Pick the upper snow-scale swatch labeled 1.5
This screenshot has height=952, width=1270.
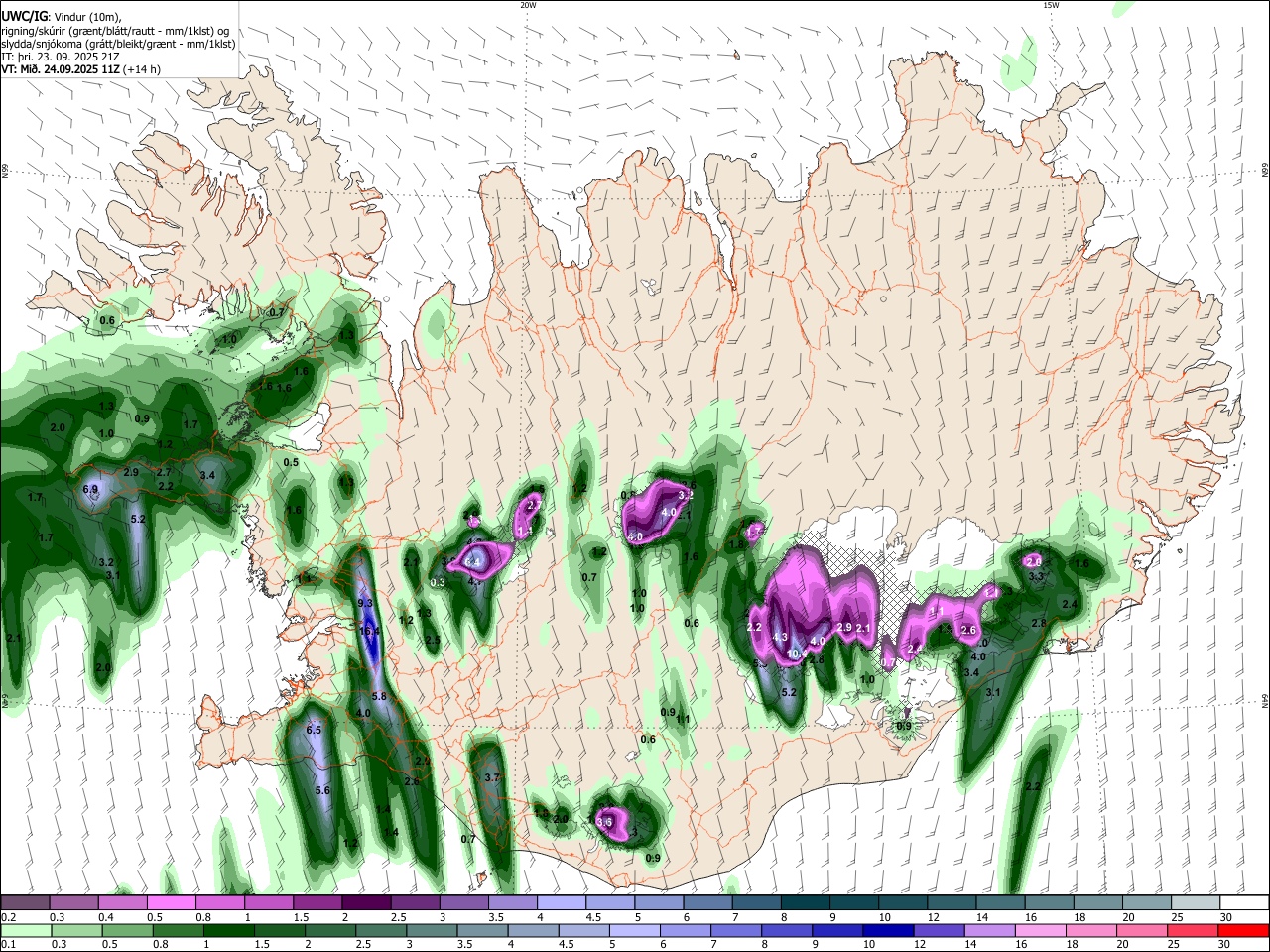317,902
